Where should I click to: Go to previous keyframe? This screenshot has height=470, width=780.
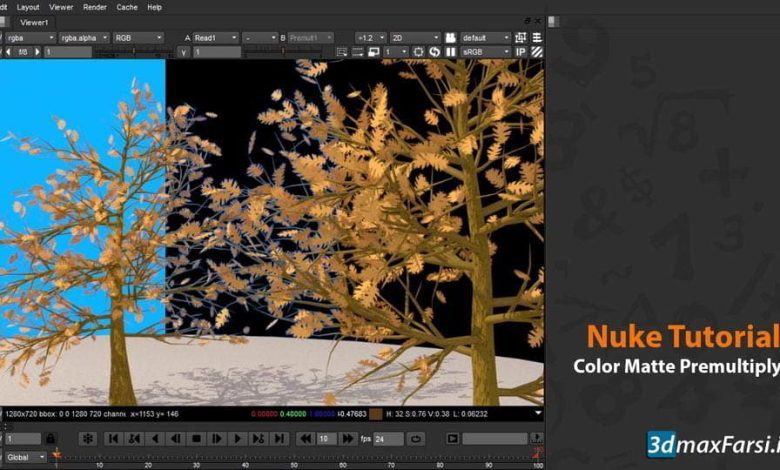(x=134, y=439)
